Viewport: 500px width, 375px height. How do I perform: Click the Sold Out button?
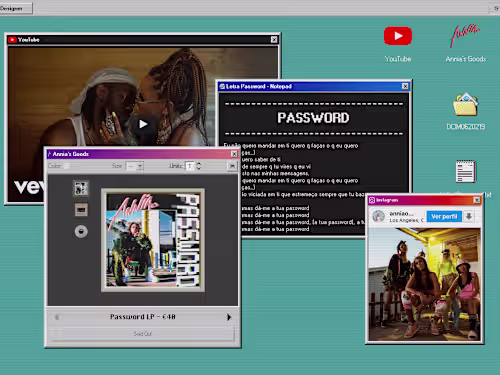point(143,334)
